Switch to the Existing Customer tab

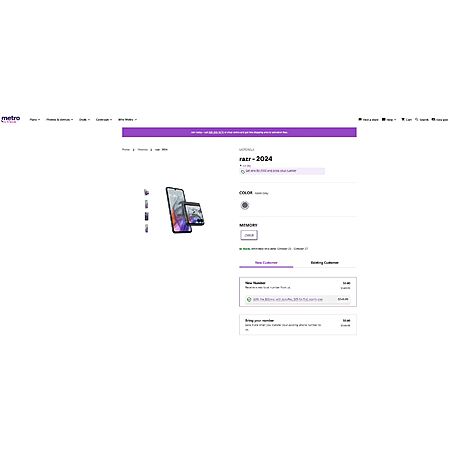point(324,263)
